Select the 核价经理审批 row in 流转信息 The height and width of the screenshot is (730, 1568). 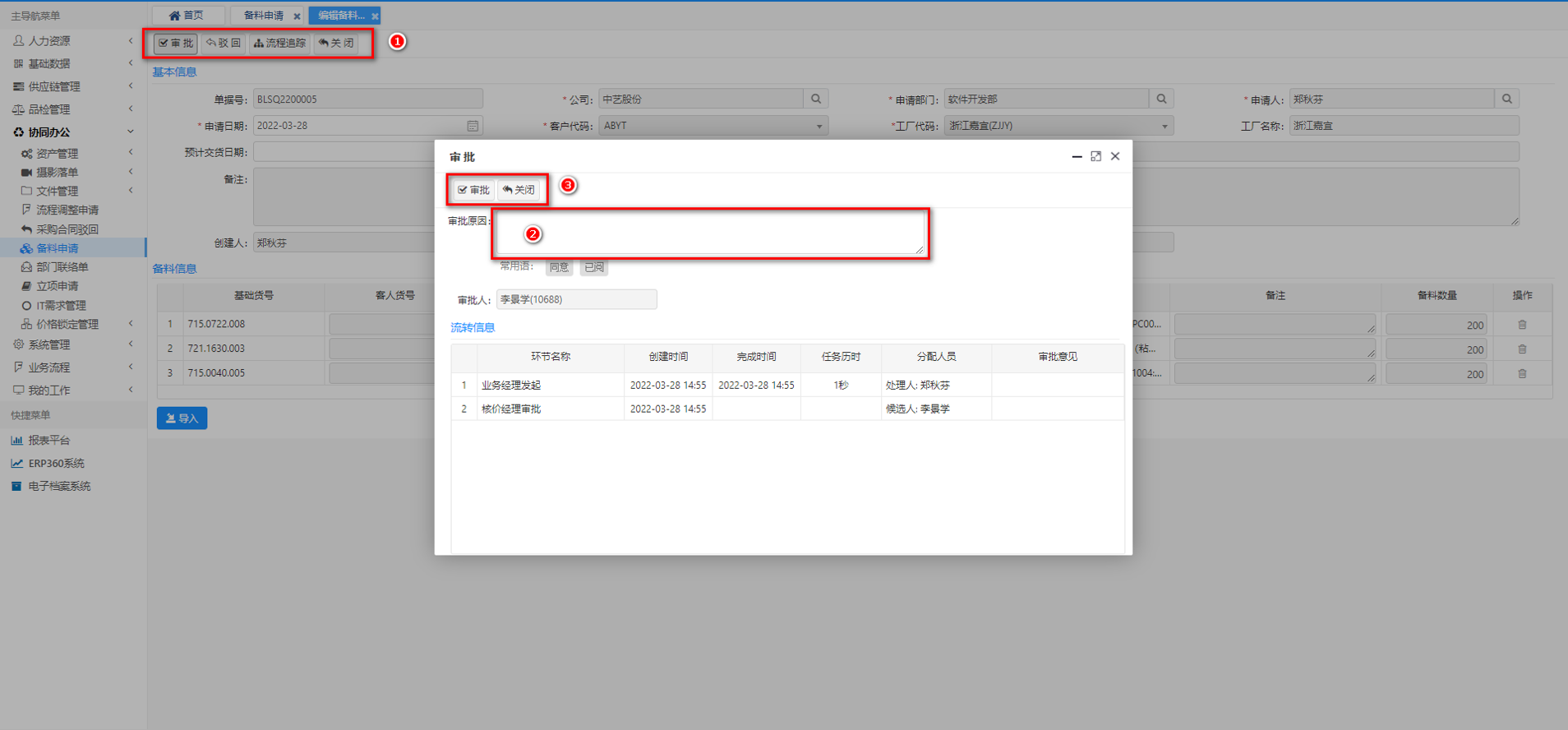click(x=787, y=409)
